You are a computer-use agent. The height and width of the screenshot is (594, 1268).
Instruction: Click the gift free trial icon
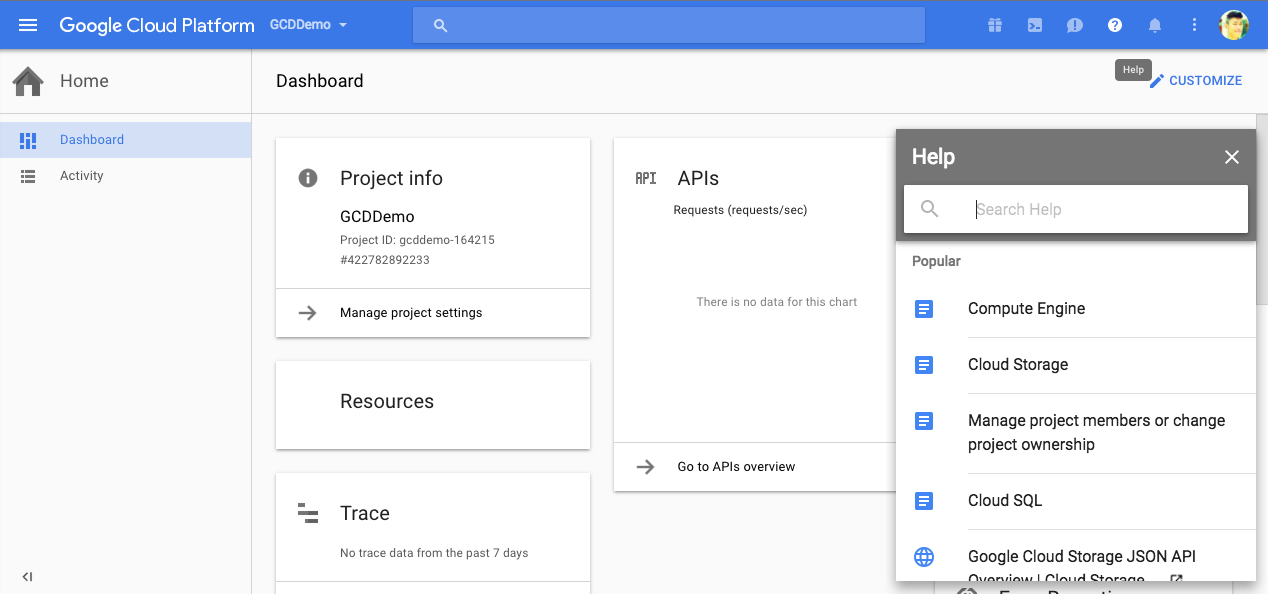click(995, 25)
